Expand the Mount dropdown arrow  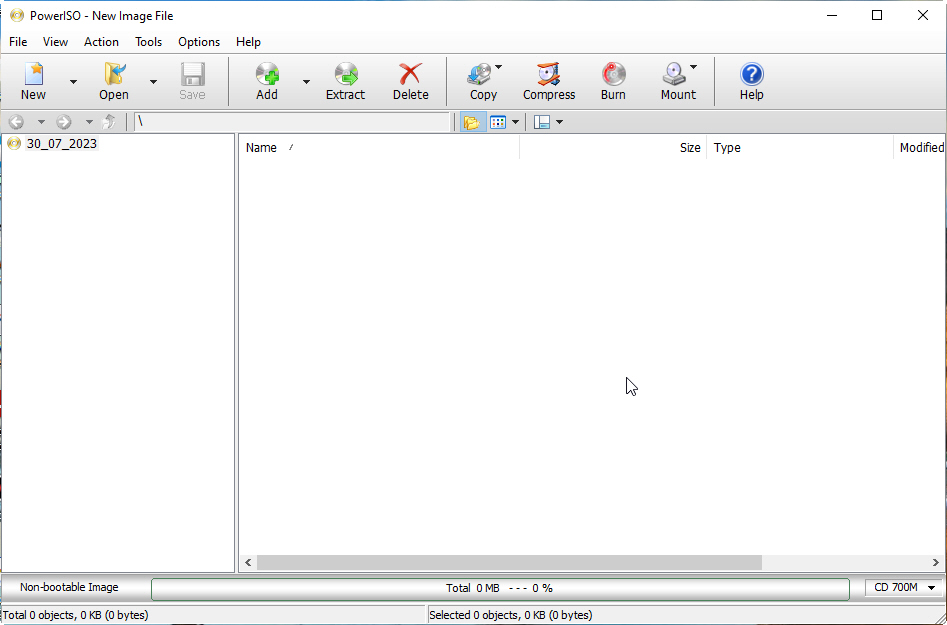click(693, 66)
